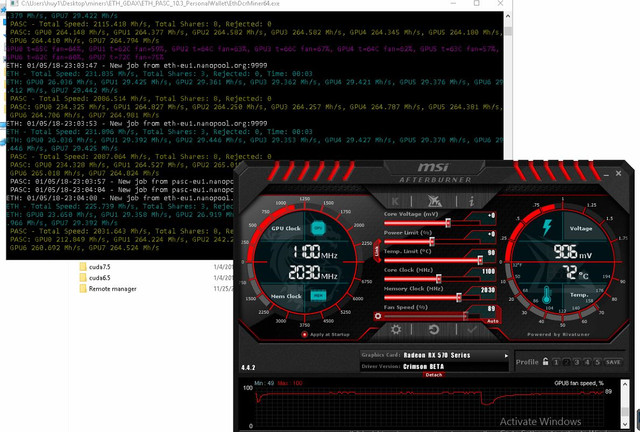The height and width of the screenshot is (432, 640).
Task: Select profile slot 5
Action: pyautogui.click(x=597, y=362)
